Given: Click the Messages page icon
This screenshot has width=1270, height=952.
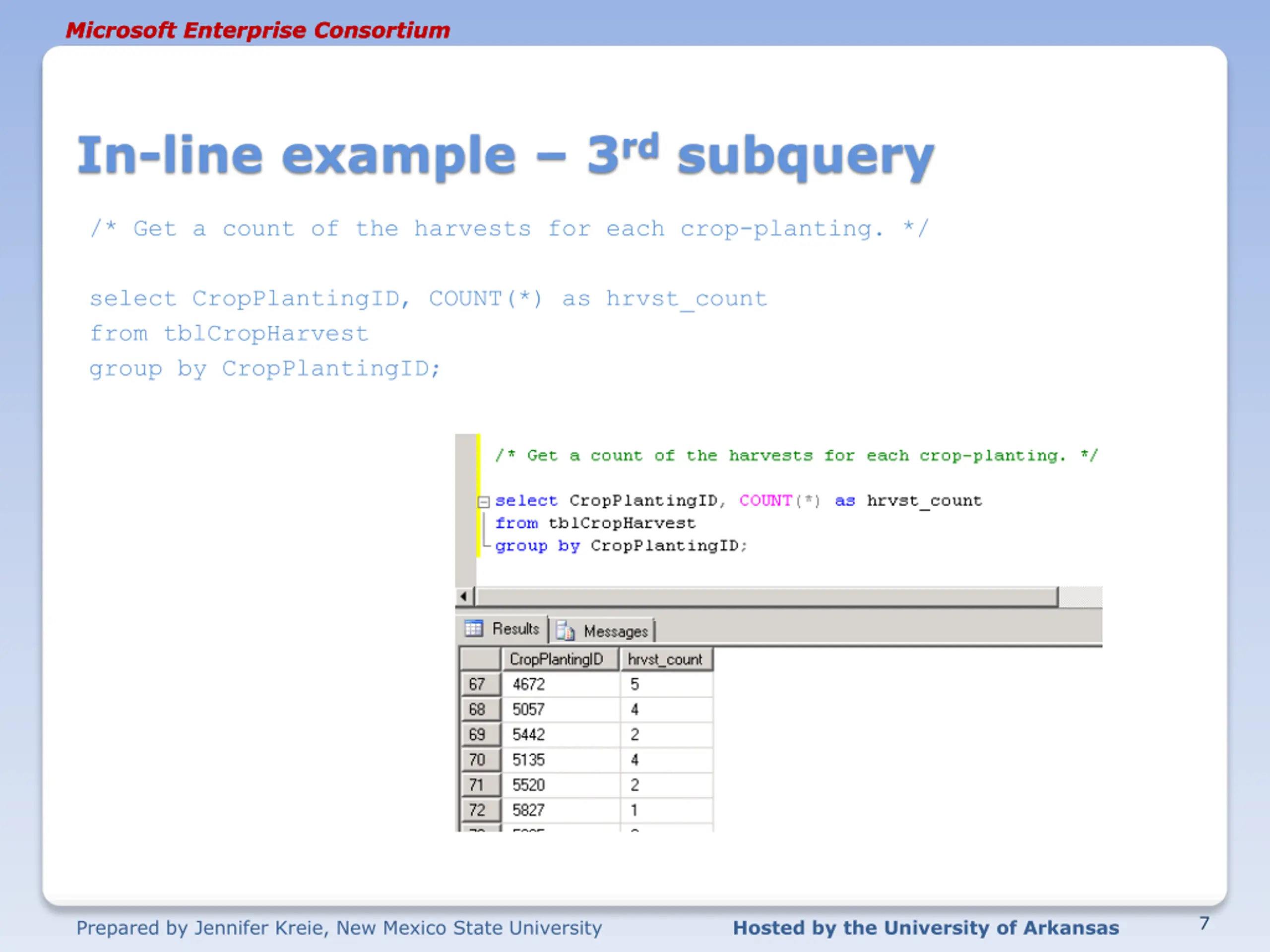Looking at the screenshot, I should tap(566, 631).
